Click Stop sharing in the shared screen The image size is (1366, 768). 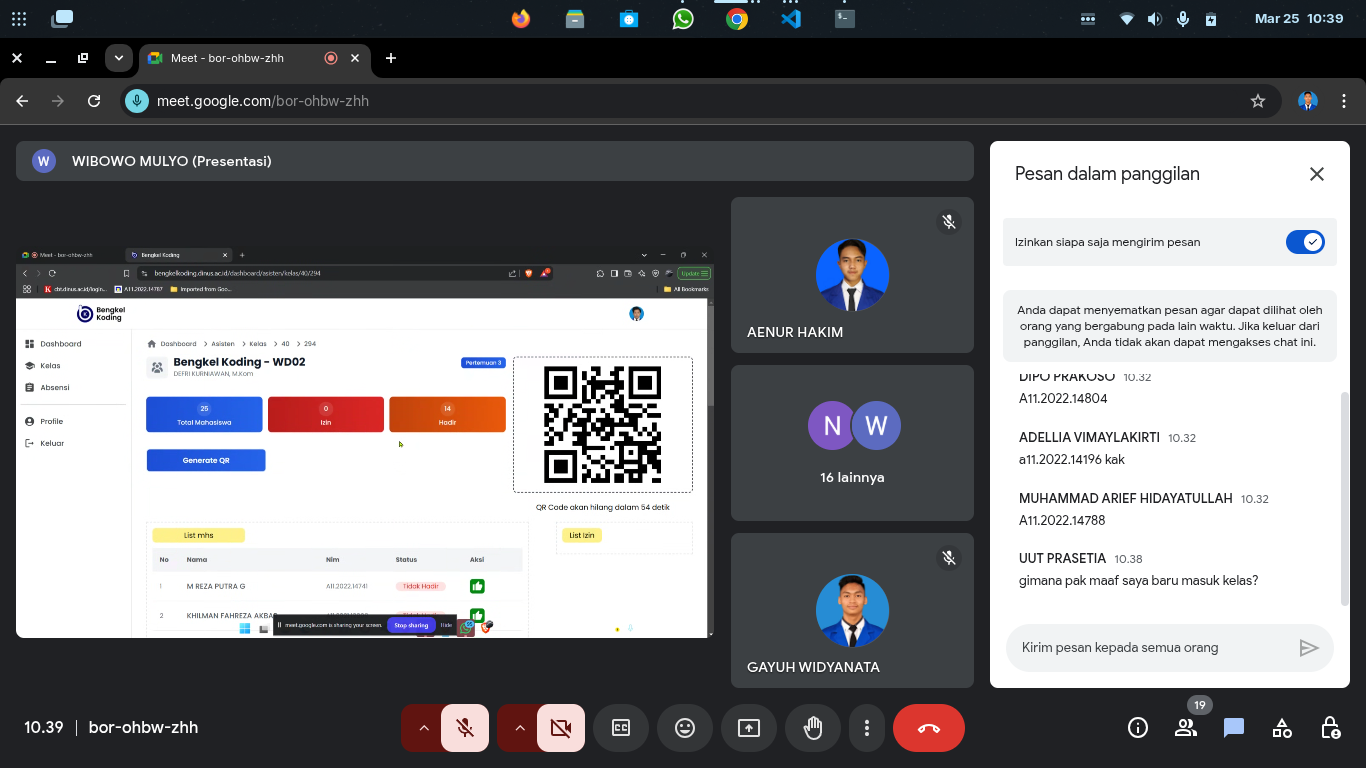[411, 625]
